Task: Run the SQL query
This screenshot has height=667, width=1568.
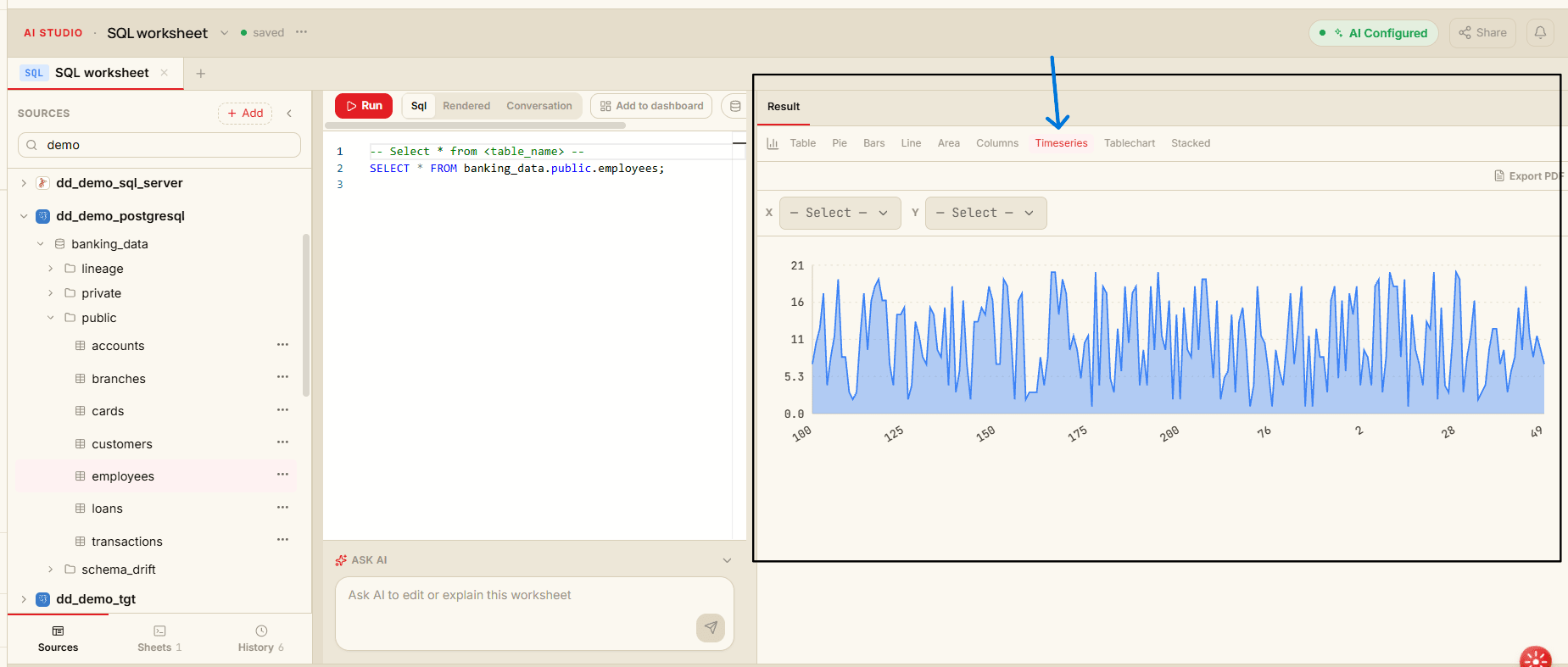Action: 364,106
